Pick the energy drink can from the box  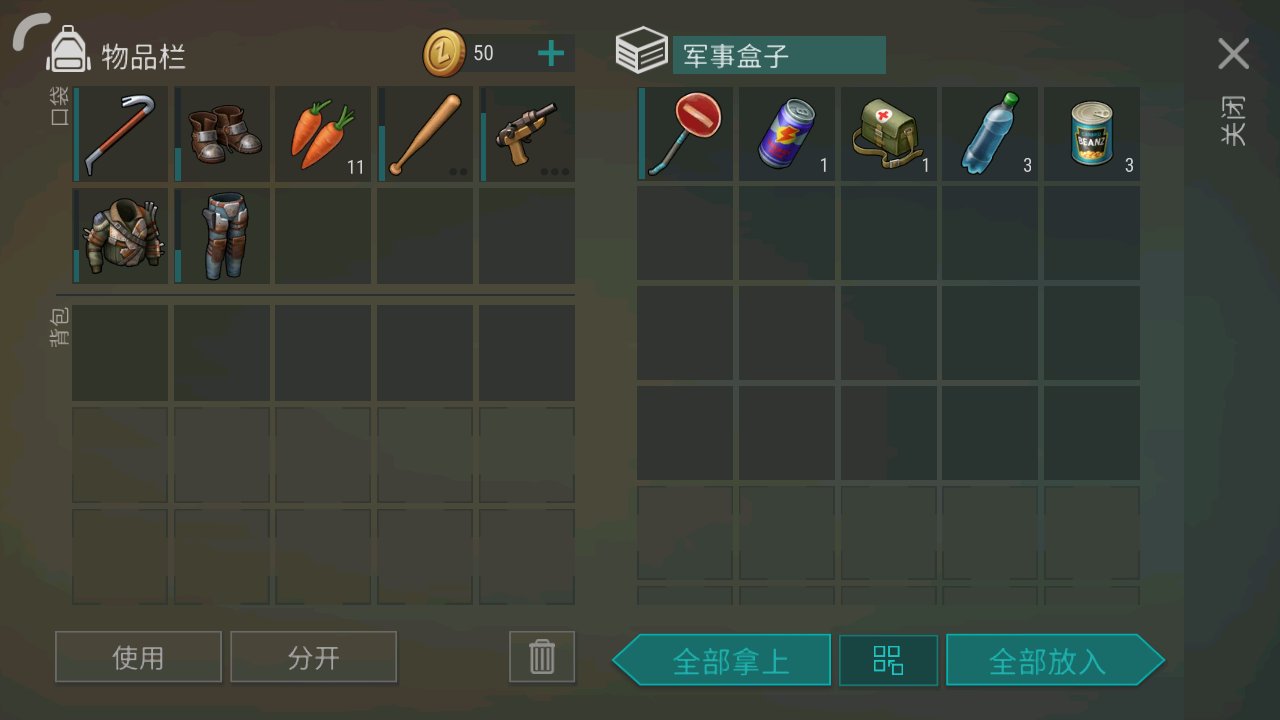pos(787,134)
